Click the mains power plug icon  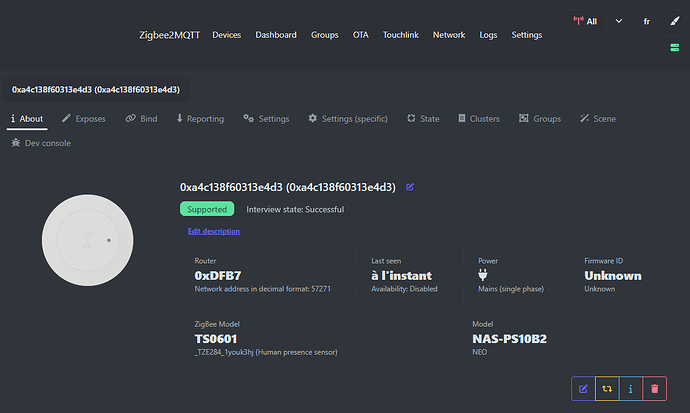pyautogui.click(x=483, y=275)
